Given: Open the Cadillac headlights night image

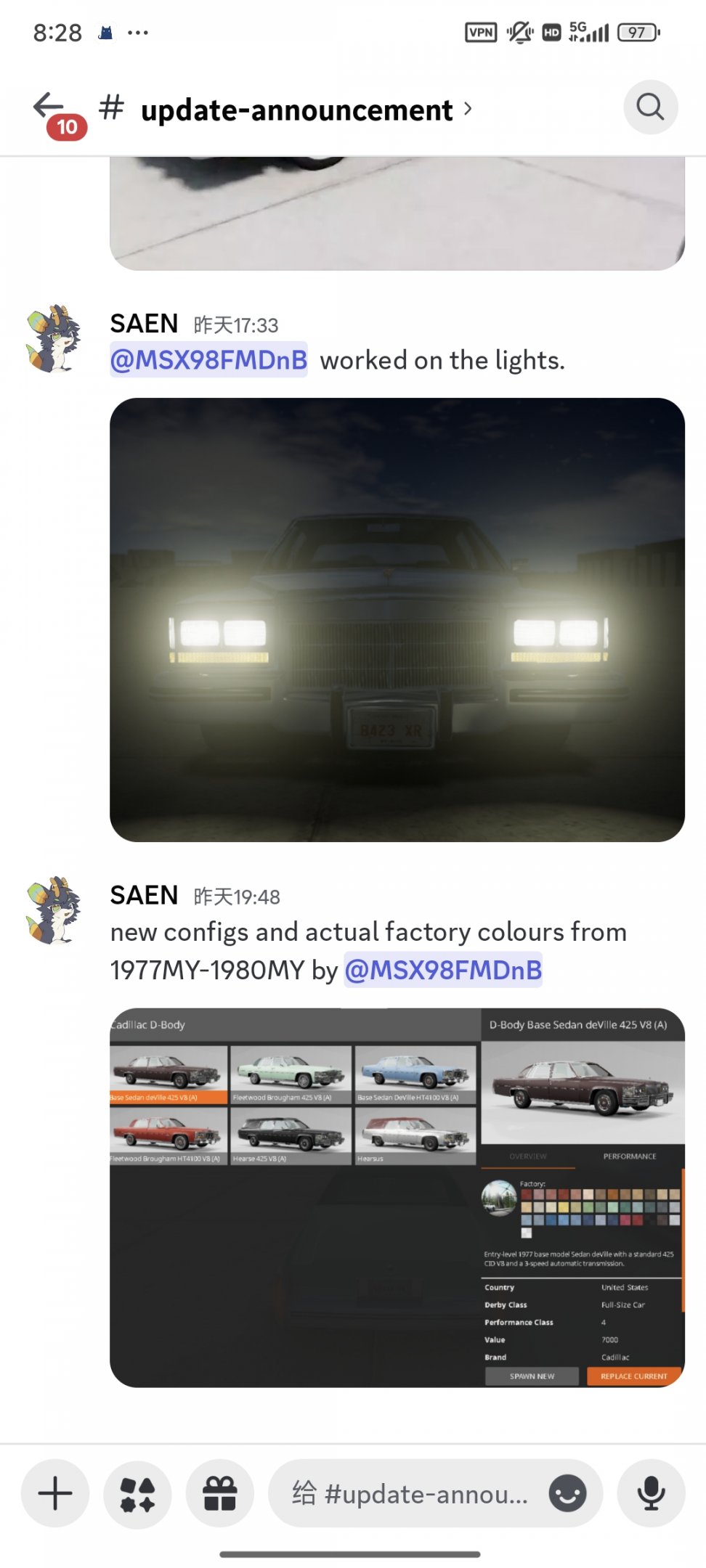Looking at the screenshot, I should coord(397,620).
